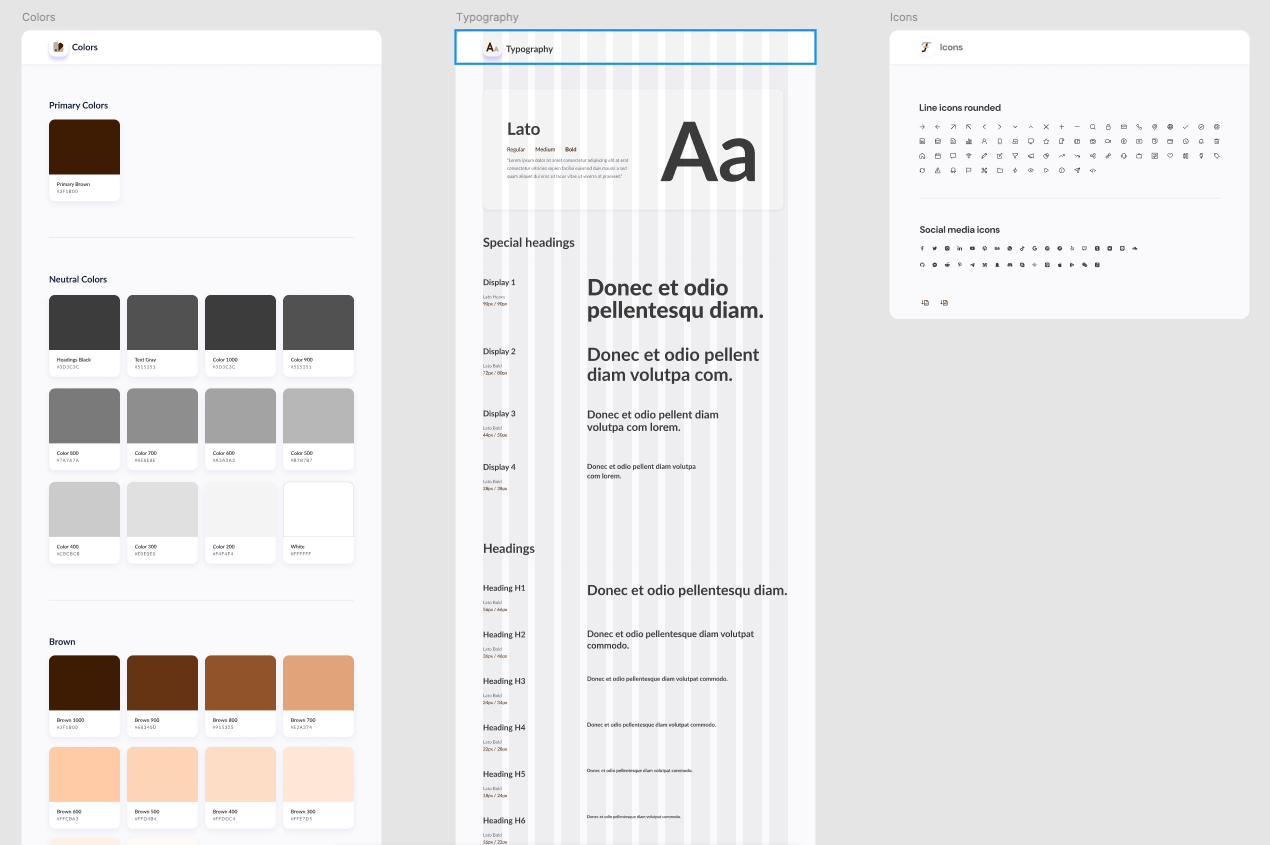The image size is (1270, 845).
Task: Select the heart icon in Line icons rounded
Action: pos(1170,155)
